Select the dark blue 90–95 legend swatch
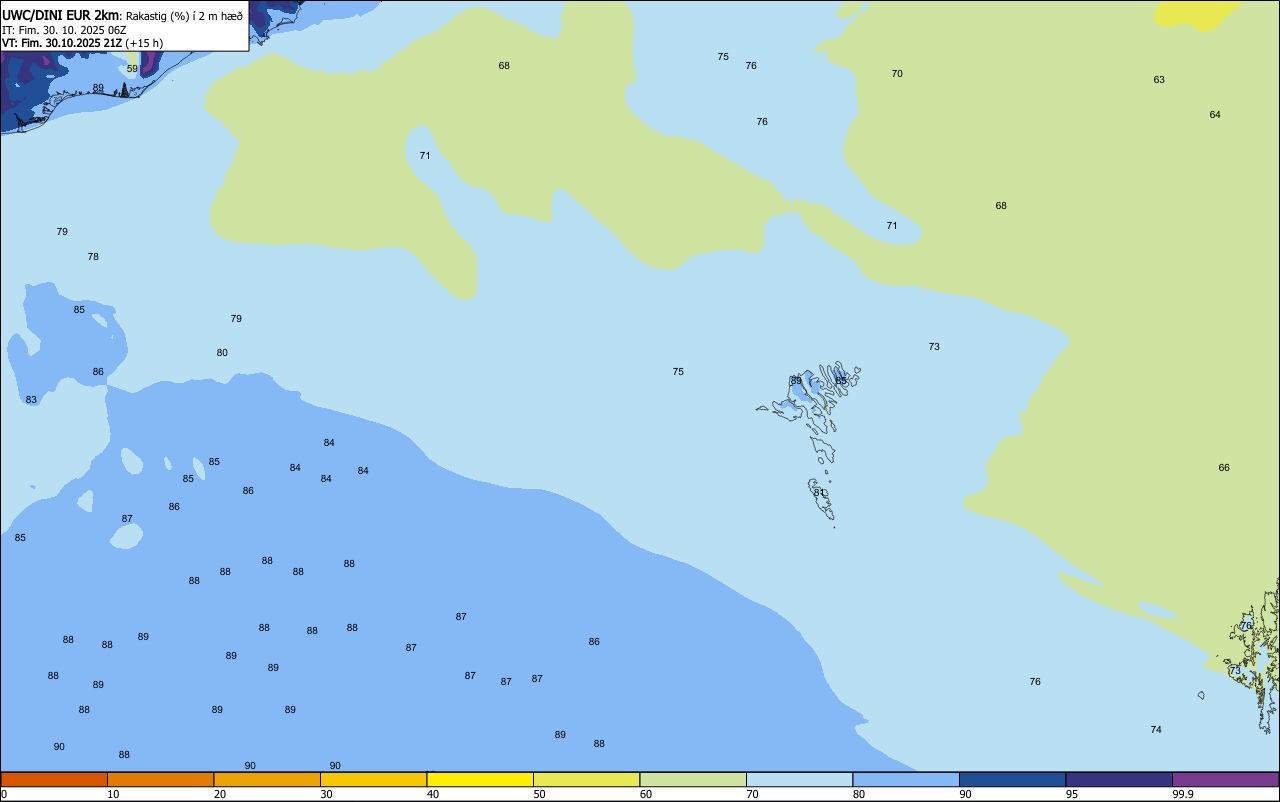The width and height of the screenshot is (1280, 802). (1012, 779)
